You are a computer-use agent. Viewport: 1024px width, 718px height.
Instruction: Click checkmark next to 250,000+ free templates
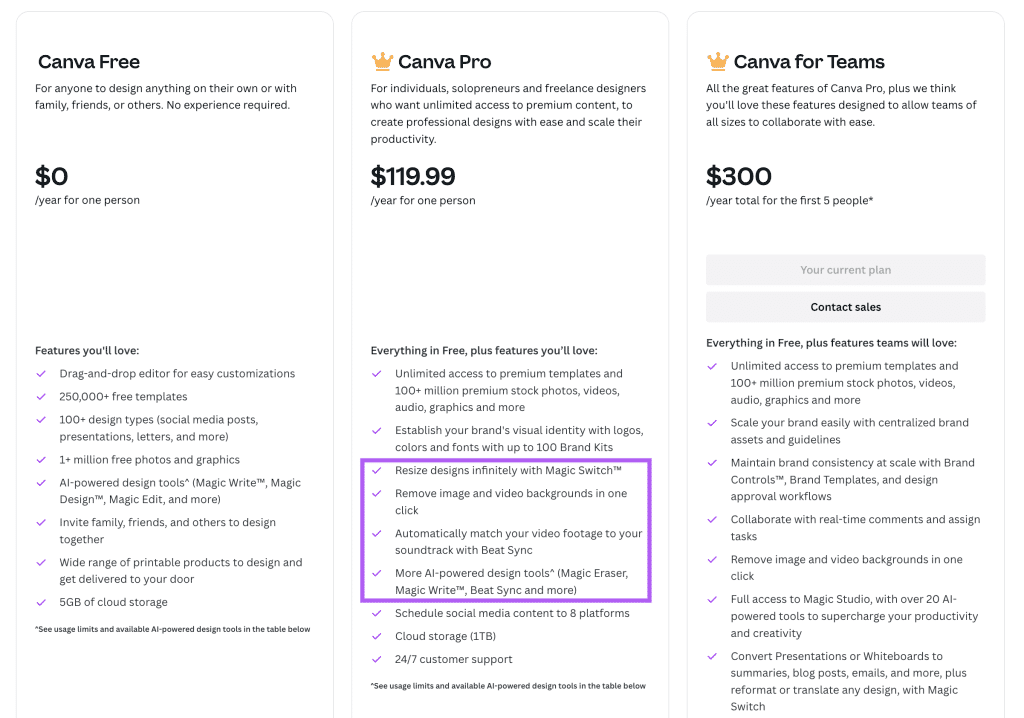coord(41,397)
